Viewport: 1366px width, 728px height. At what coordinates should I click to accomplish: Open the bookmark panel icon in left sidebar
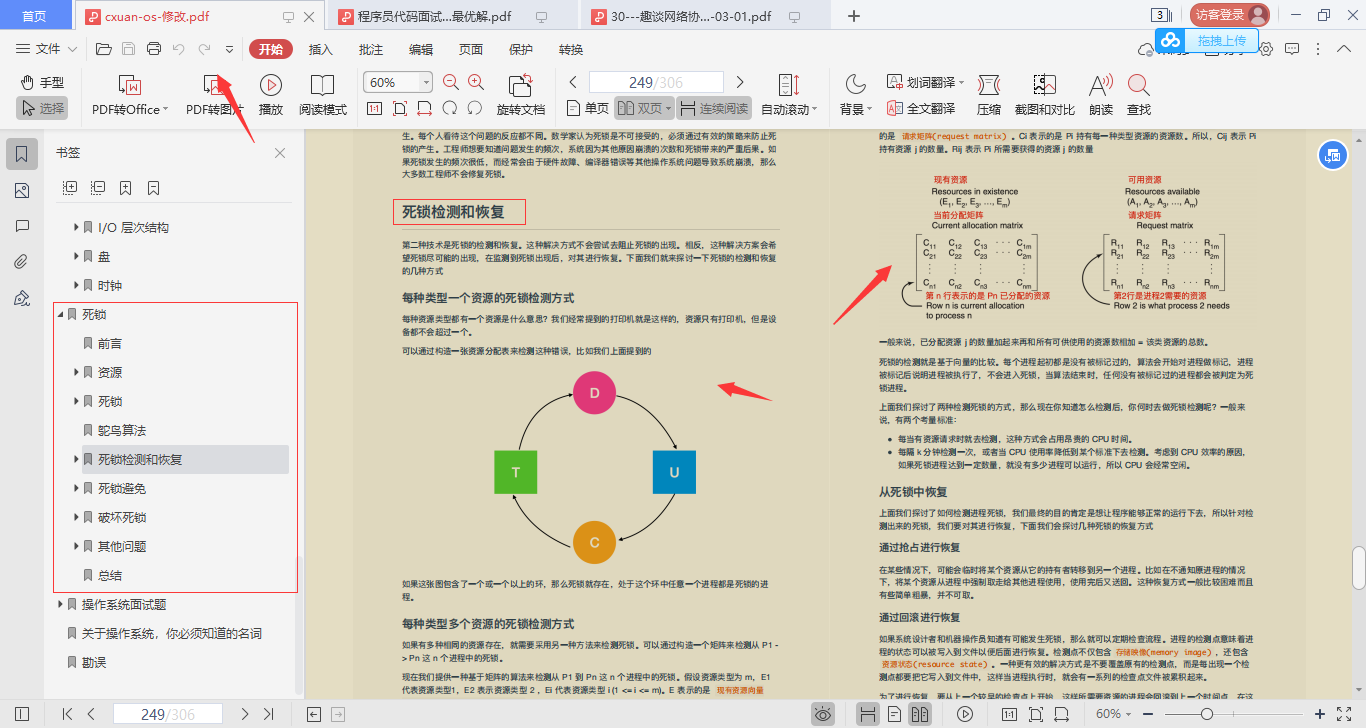point(22,154)
